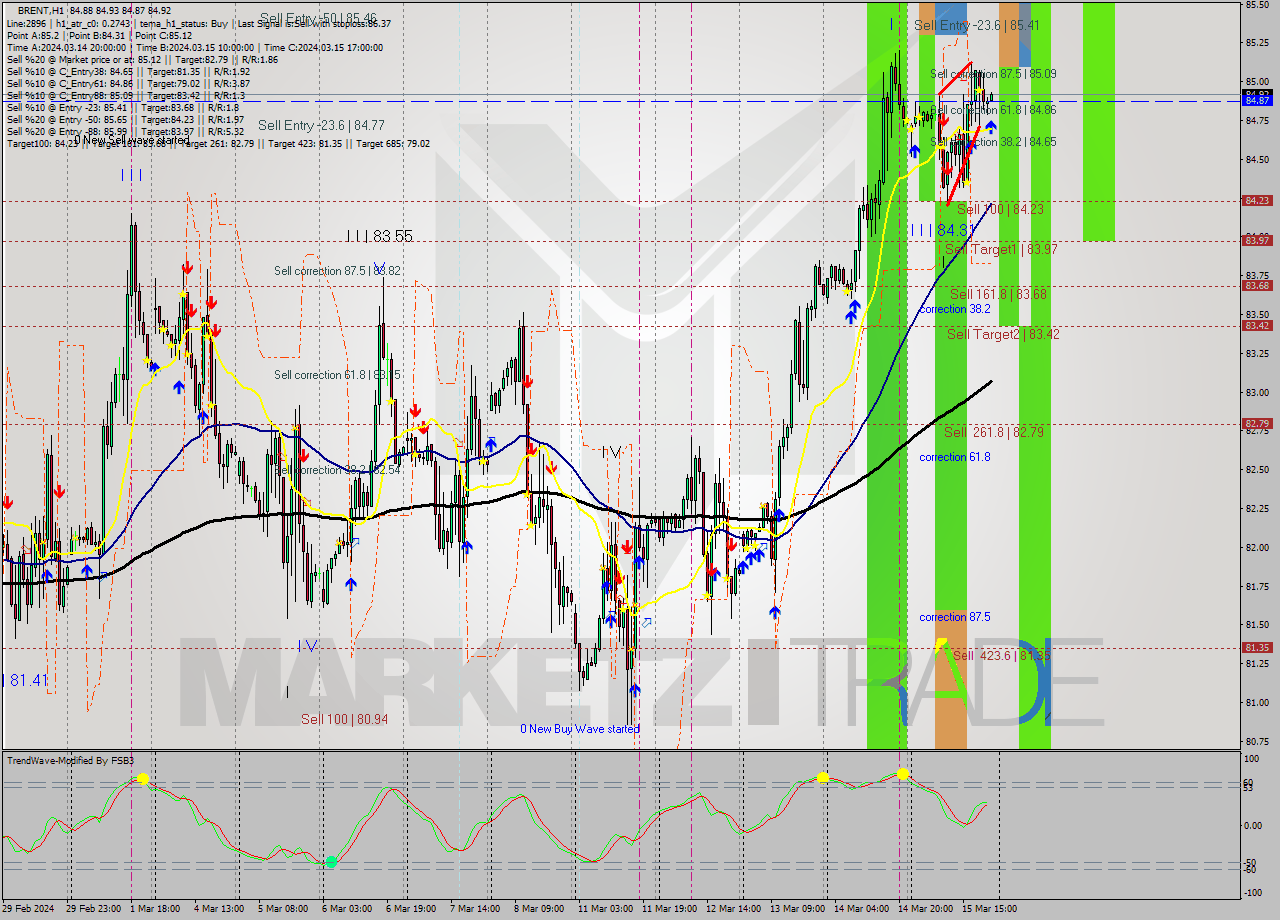The width and height of the screenshot is (1280, 920).
Task: Click the 'Sell Entry -23.6 | 85.41' label
Action: [976, 25]
